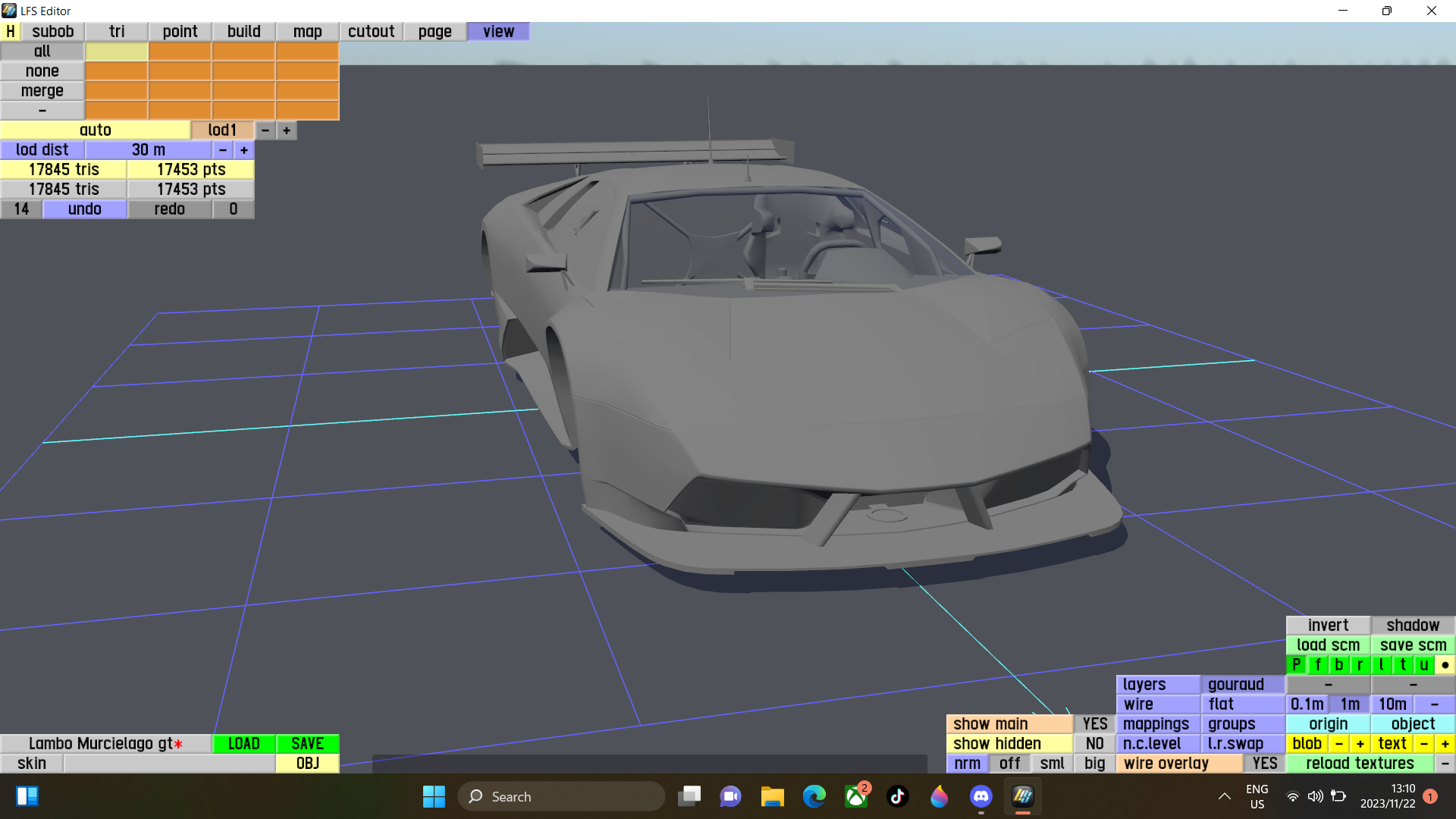Screen dimensions: 1456x819
Task: Click the yellow H button at top-left
Action: click(x=10, y=31)
